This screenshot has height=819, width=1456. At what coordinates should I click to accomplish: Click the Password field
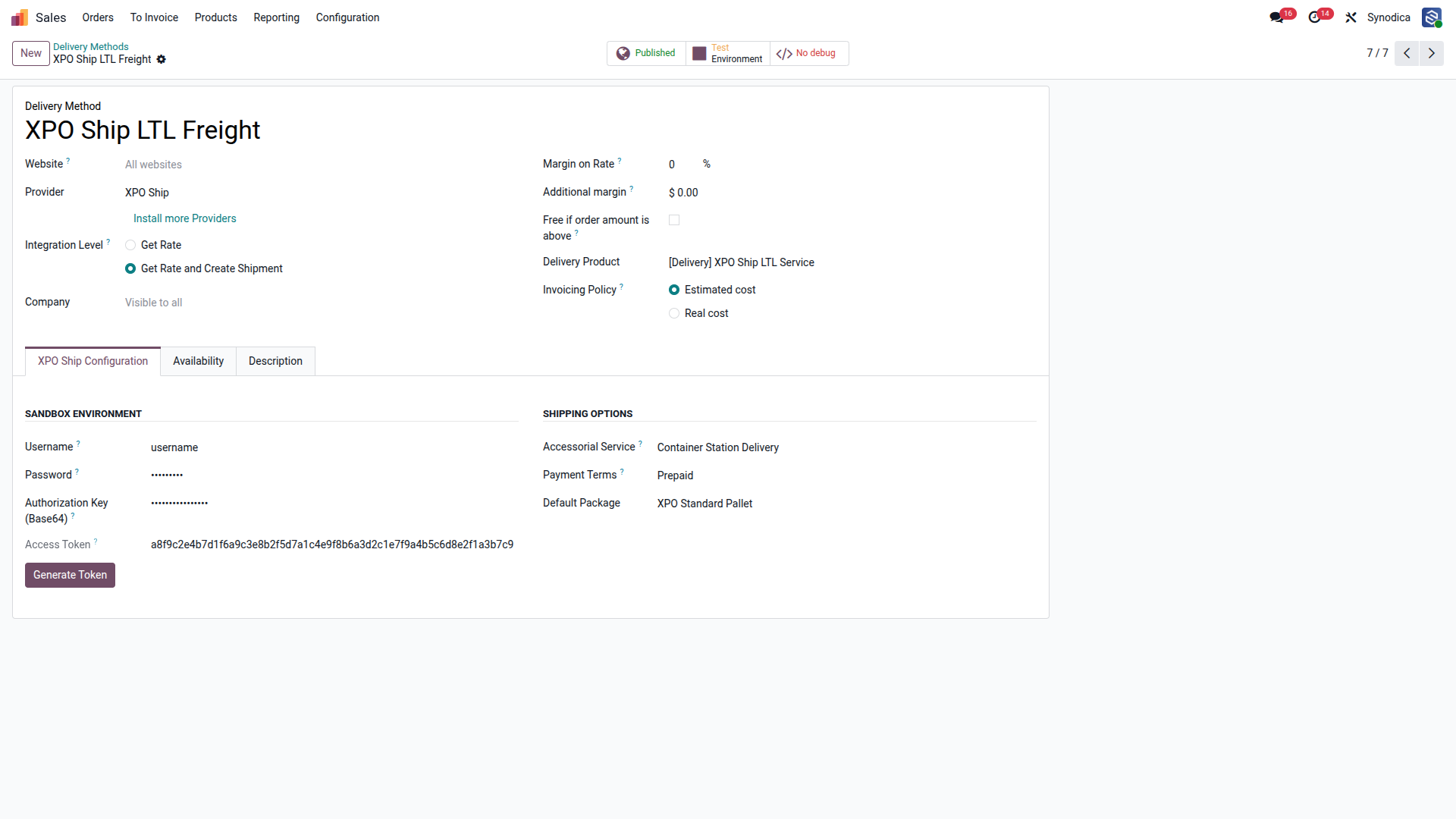click(x=334, y=475)
